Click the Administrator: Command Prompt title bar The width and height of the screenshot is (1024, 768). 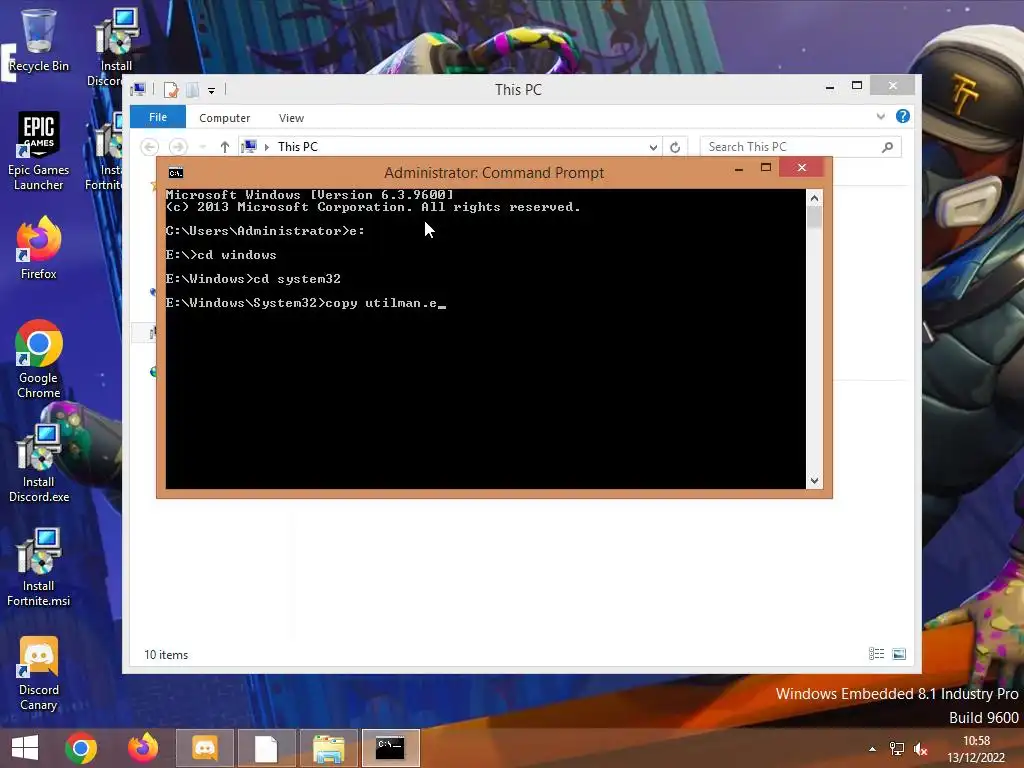click(494, 172)
